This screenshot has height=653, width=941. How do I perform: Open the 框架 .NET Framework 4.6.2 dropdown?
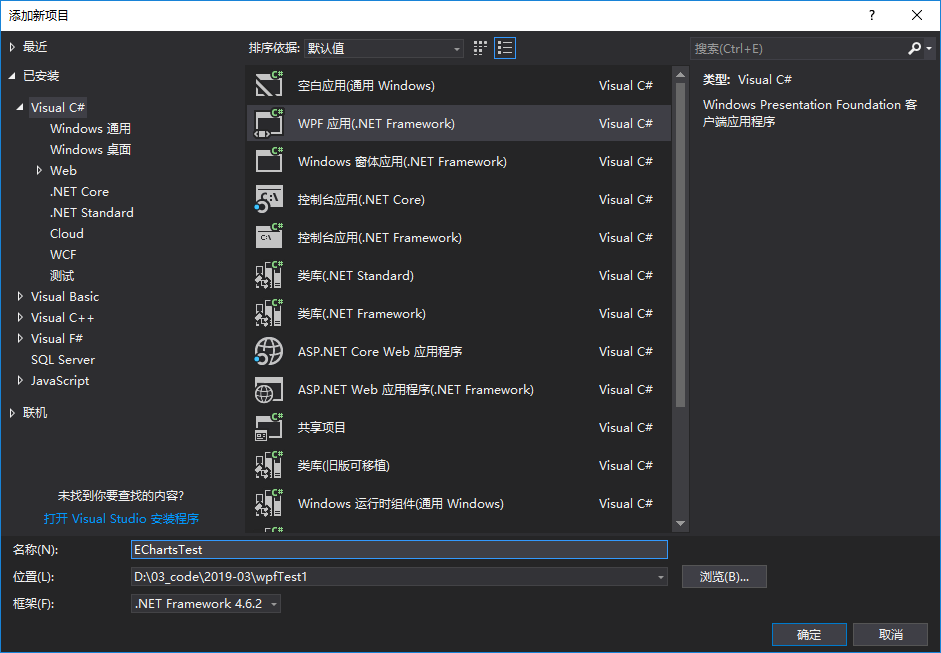pyautogui.click(x=206, y=604)
